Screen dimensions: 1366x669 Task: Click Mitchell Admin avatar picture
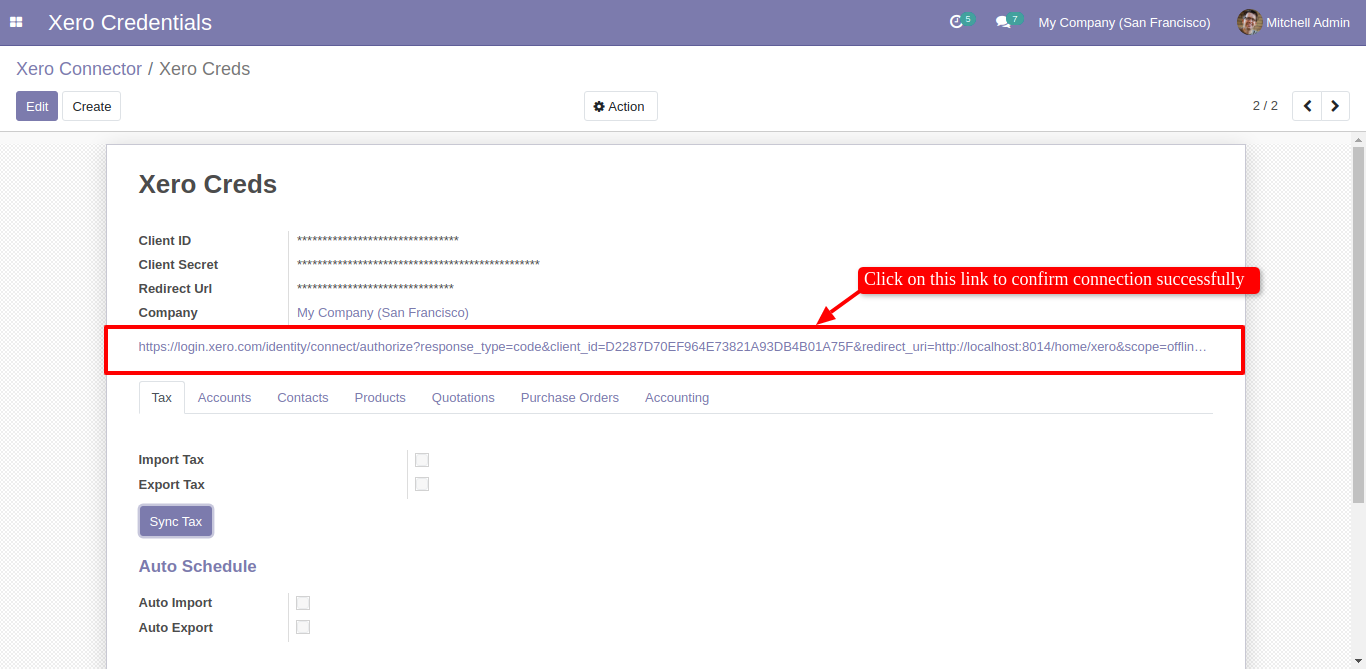pos(1249,22)
